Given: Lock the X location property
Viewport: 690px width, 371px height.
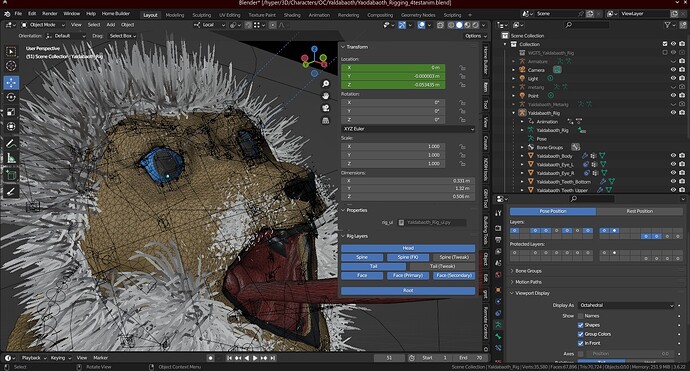Looking at the screenshot, I should pos(462,68).
